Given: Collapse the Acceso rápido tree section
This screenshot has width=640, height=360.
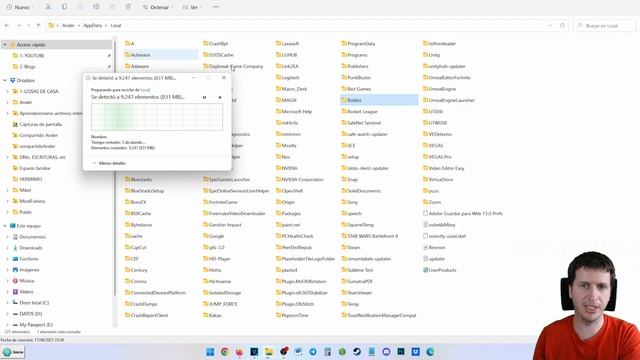Looking at the screenshot, I should point(4,44).
